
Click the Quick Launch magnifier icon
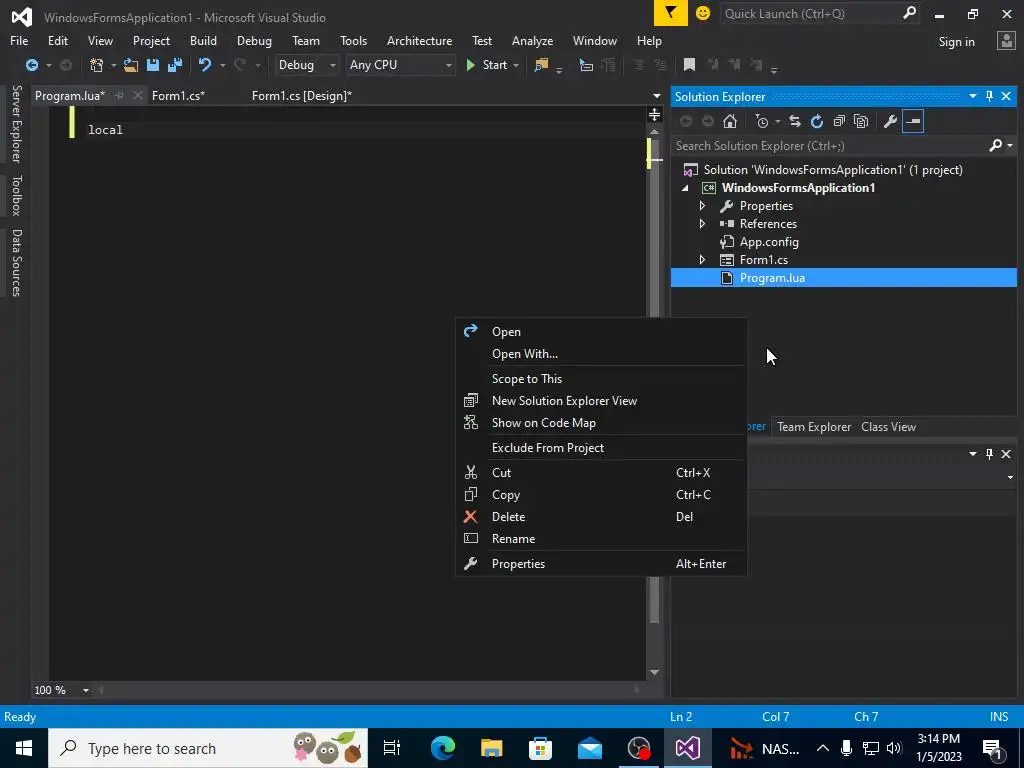point(909,13)
